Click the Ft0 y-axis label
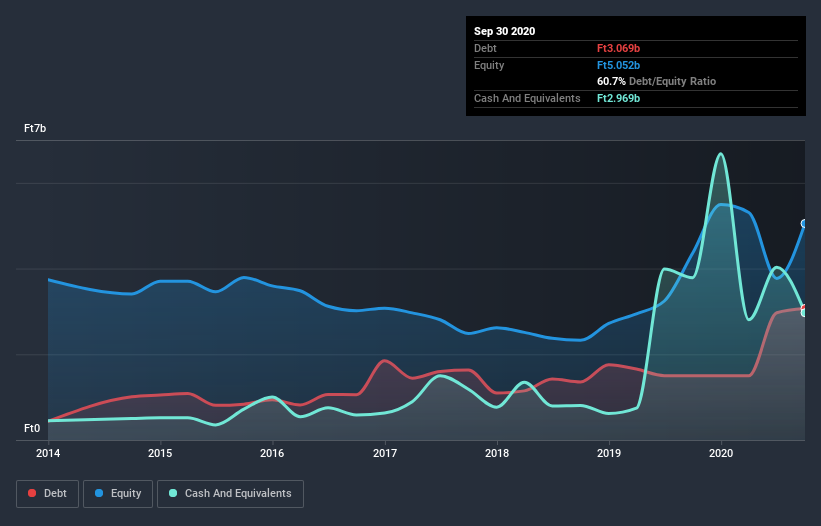The height and width of the screenshot is (526, 821). [x=32, y=429]
